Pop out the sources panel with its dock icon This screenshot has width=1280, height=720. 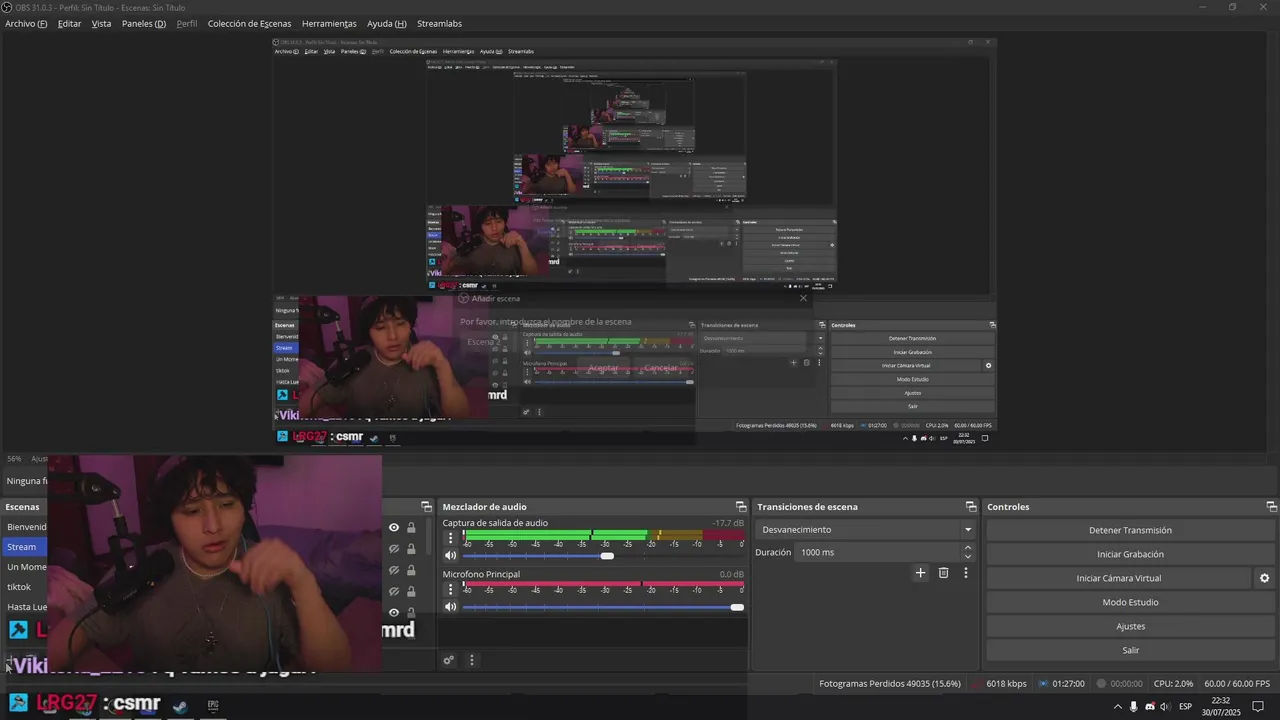click(426, 507)
